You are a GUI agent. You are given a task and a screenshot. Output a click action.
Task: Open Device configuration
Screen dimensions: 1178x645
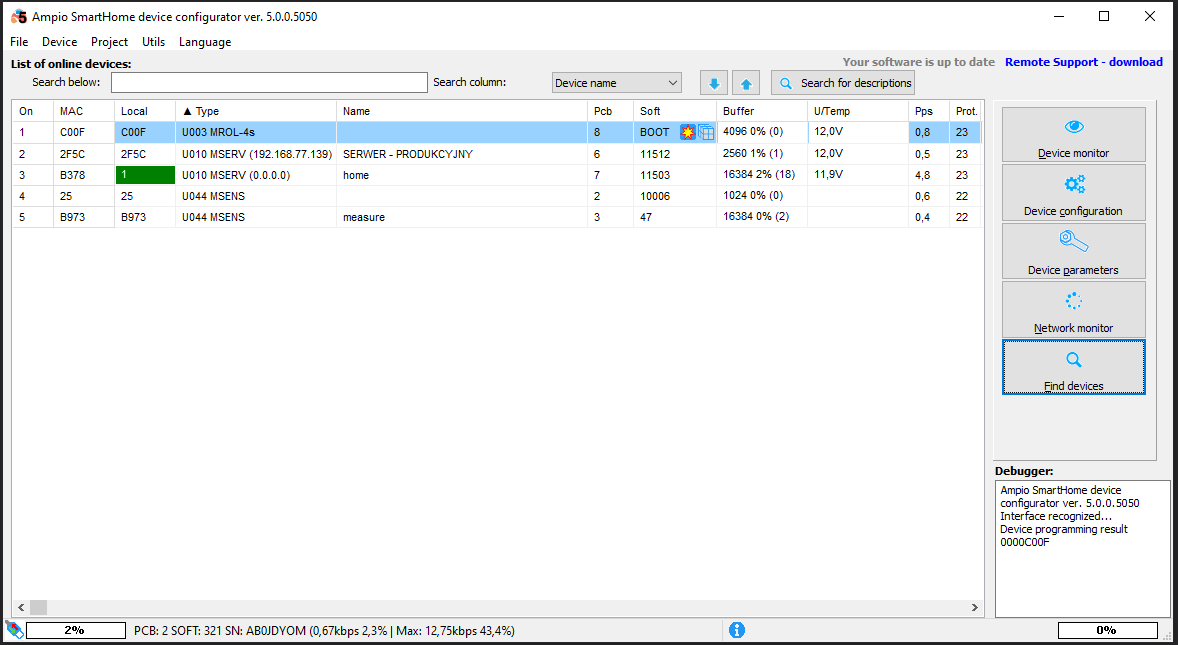[1074, 193]
